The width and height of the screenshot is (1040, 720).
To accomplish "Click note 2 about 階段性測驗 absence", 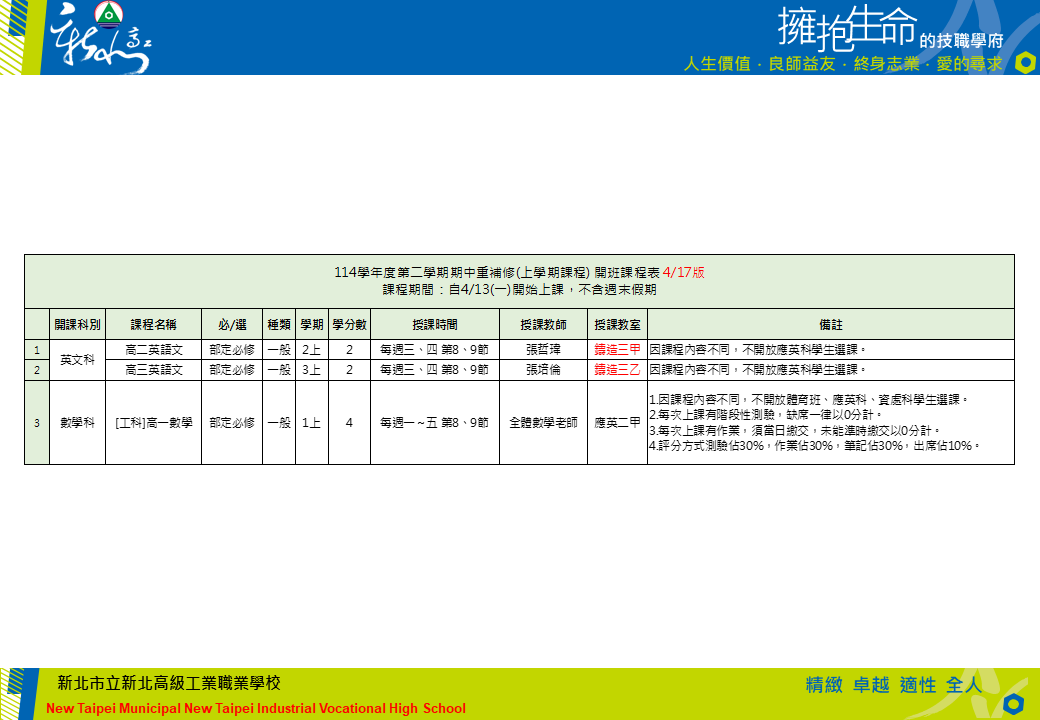I will click(766, 415).
